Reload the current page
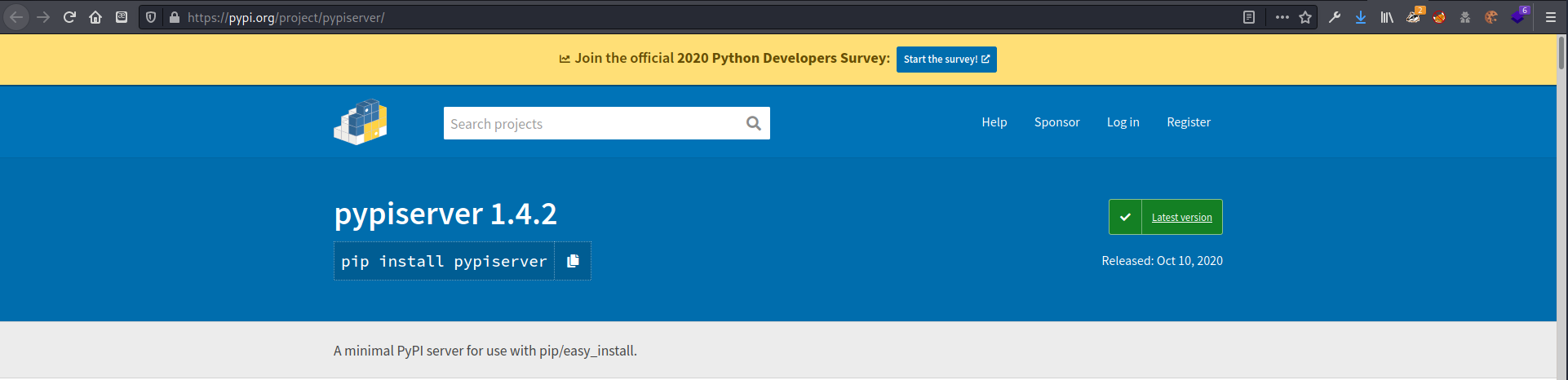Image resolution: width=1568 pixels, height=380 pixels. click(69, 17)
